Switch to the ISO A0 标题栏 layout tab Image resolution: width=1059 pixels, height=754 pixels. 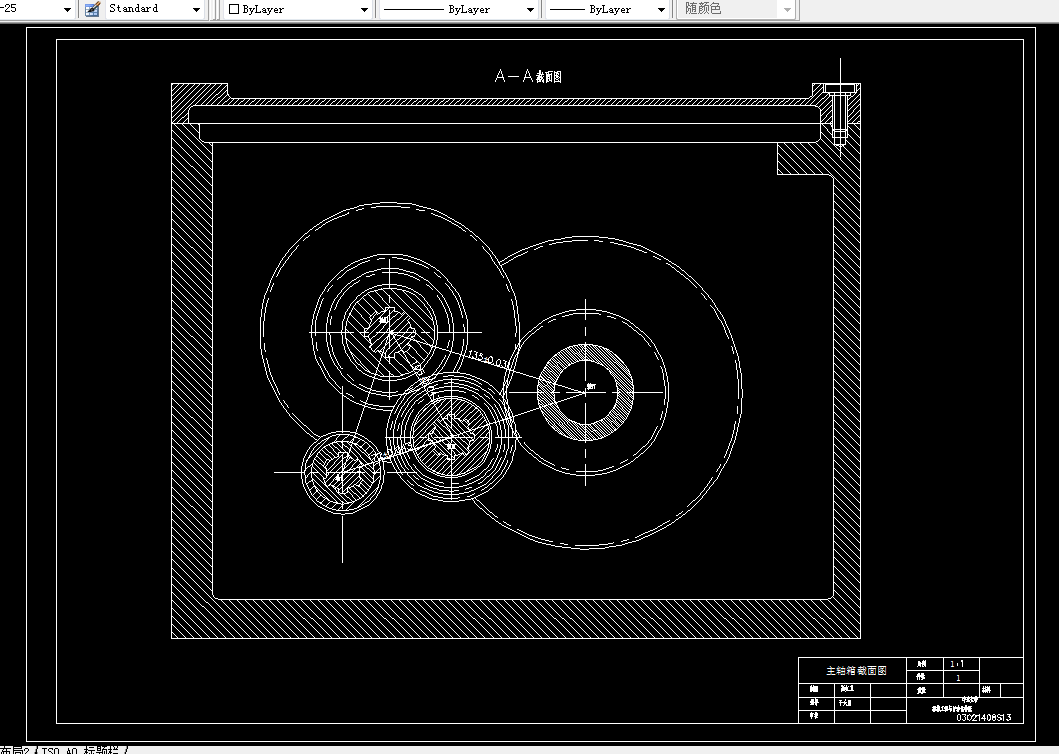pyautogui.click(x=81, y=750)
